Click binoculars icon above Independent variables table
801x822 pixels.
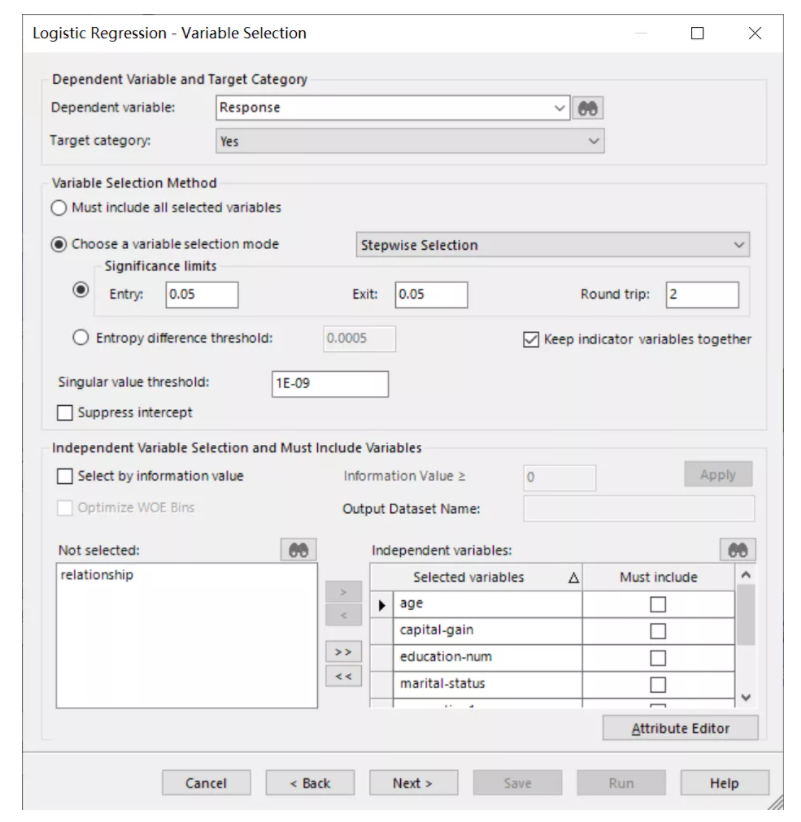[738, 550]
